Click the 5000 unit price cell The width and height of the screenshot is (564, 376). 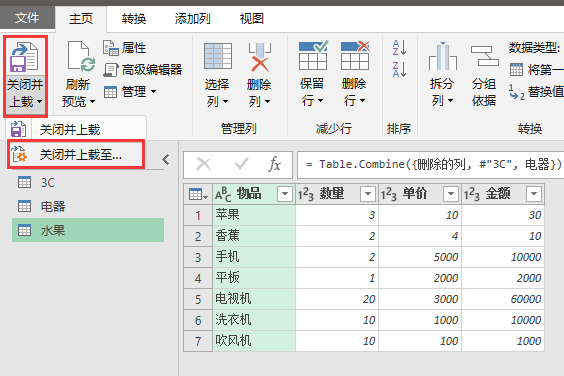(420, 257)
